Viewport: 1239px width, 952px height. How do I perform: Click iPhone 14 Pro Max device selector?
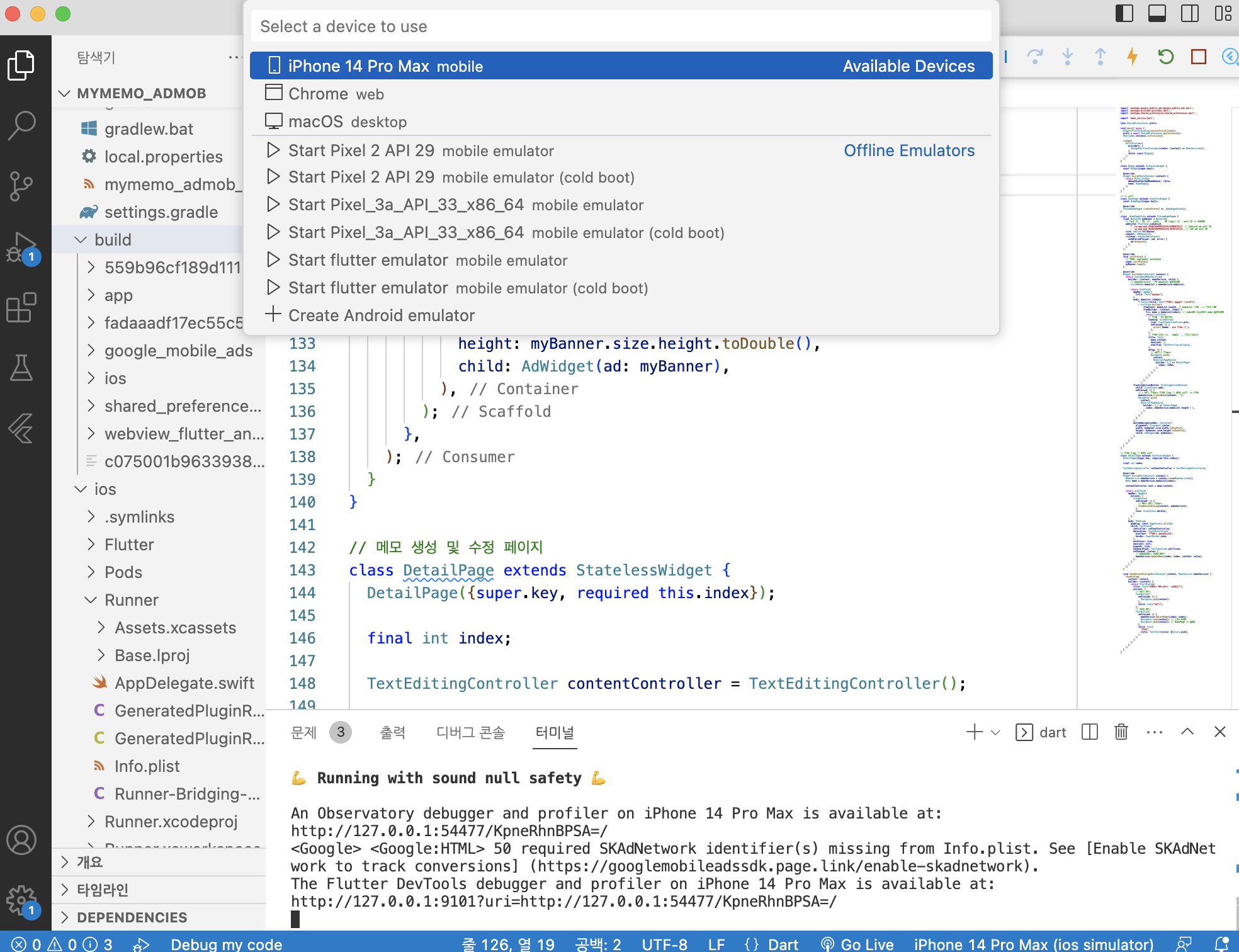1033,944
